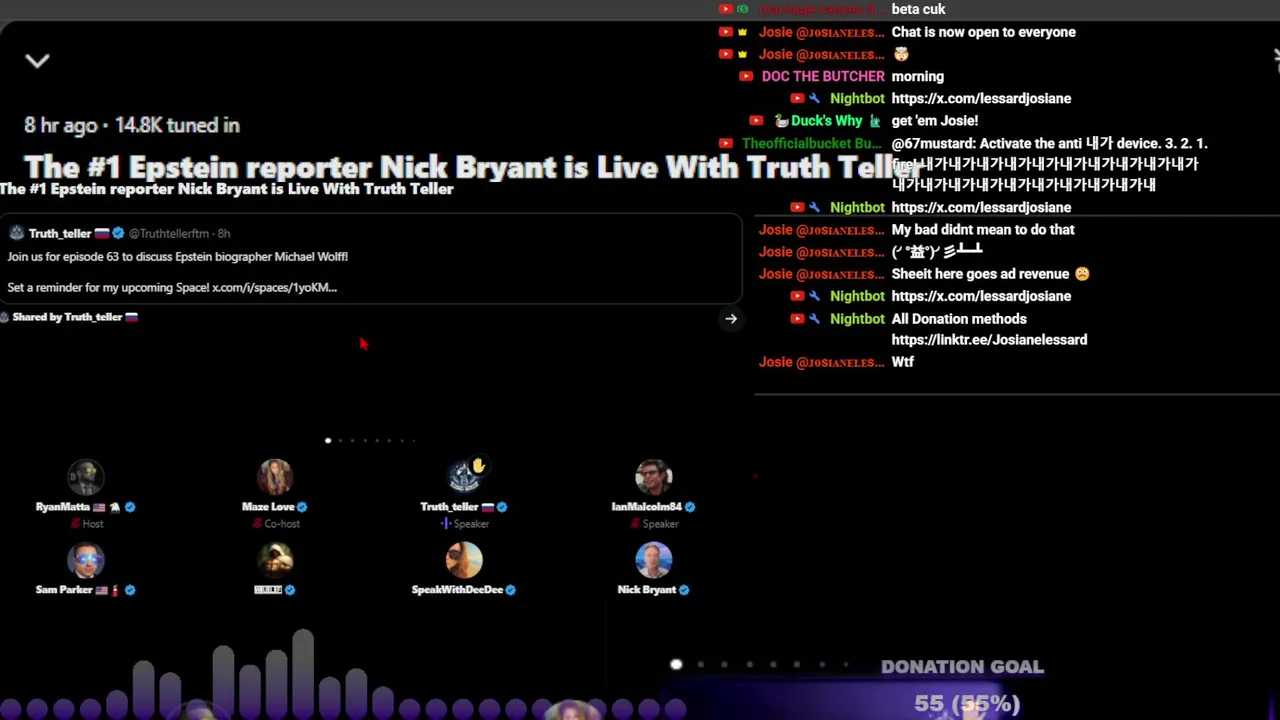Click the Josie username beside the "Wtf" message
Screen dimensions: 1280x720
(821, 362)
